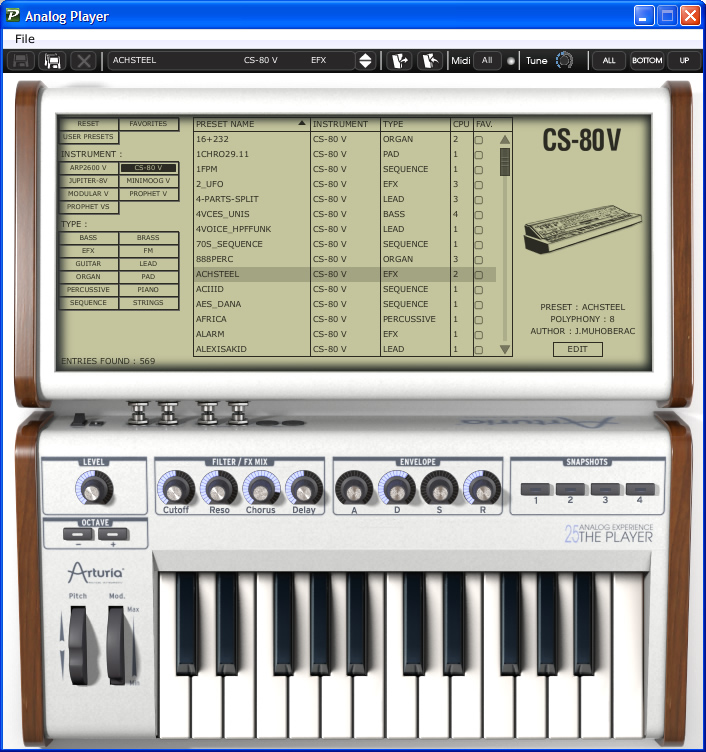Open the preset selector up/down arrows
This screenshot has width=706, height=752.
365,61
